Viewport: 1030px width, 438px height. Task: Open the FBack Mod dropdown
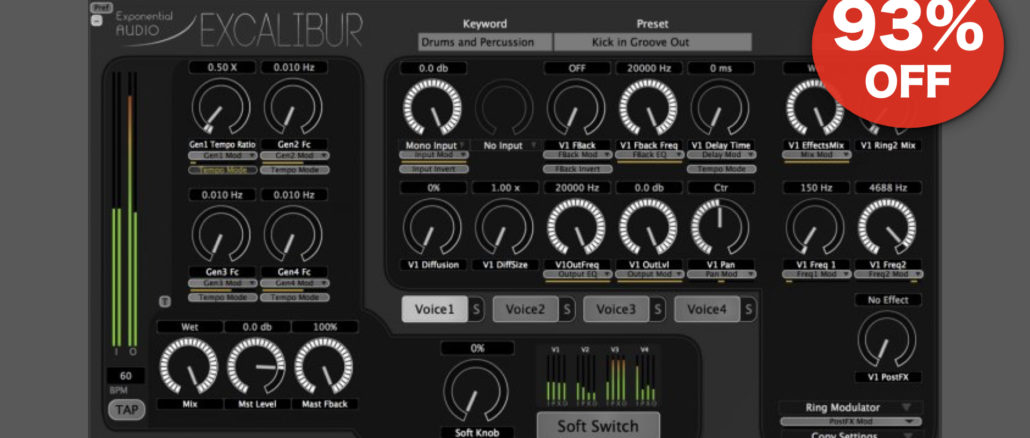[577, 154]
